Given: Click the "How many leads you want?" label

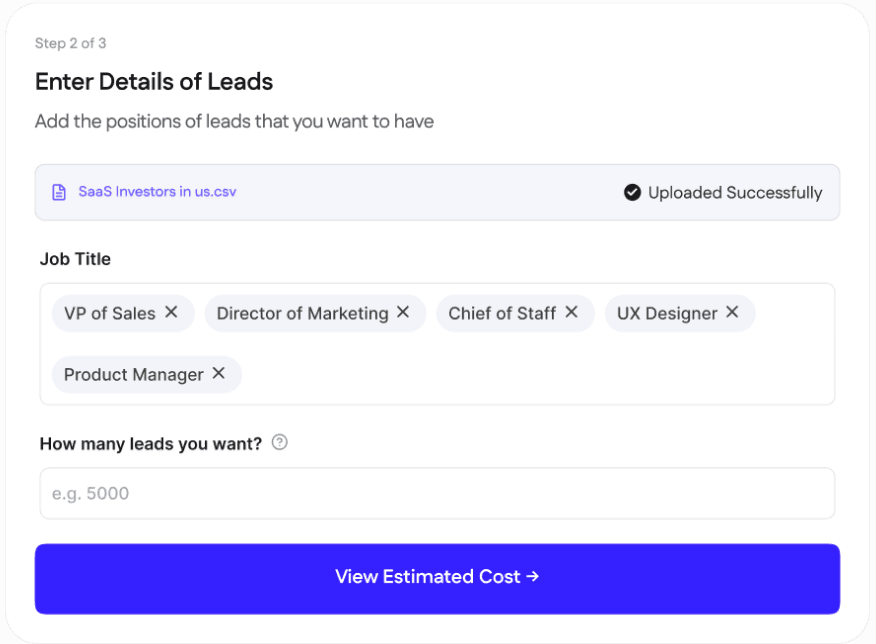Looking at the screenshot, I should 151,443.
